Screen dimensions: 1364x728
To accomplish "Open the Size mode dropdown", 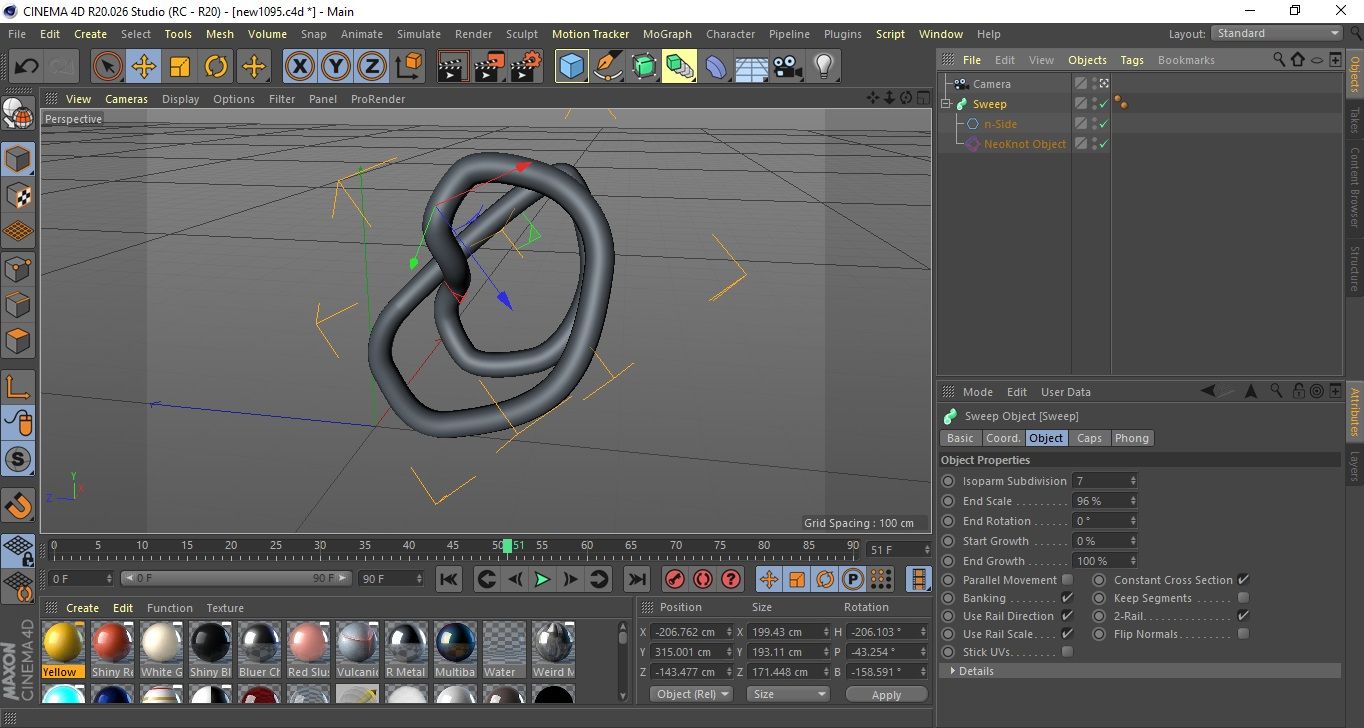I will point(789,694).
